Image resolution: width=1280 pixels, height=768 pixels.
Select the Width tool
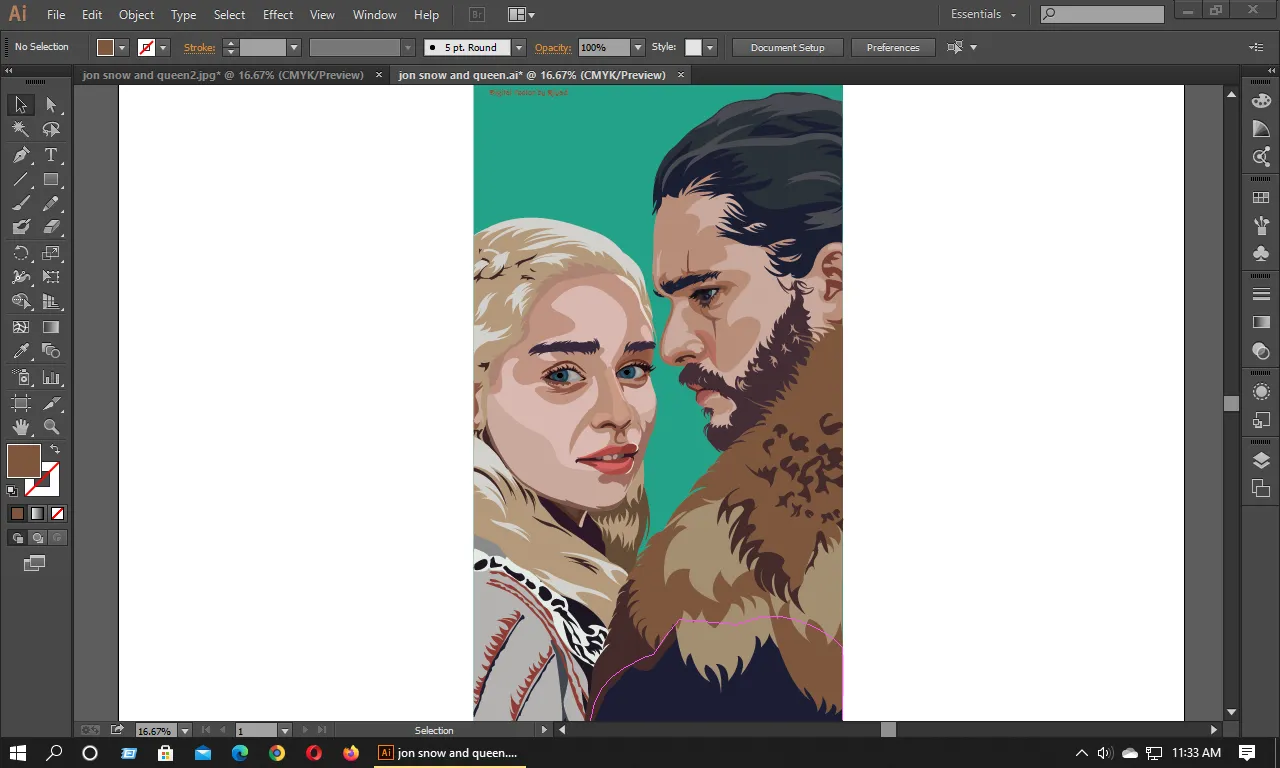[x=20, y=277]
